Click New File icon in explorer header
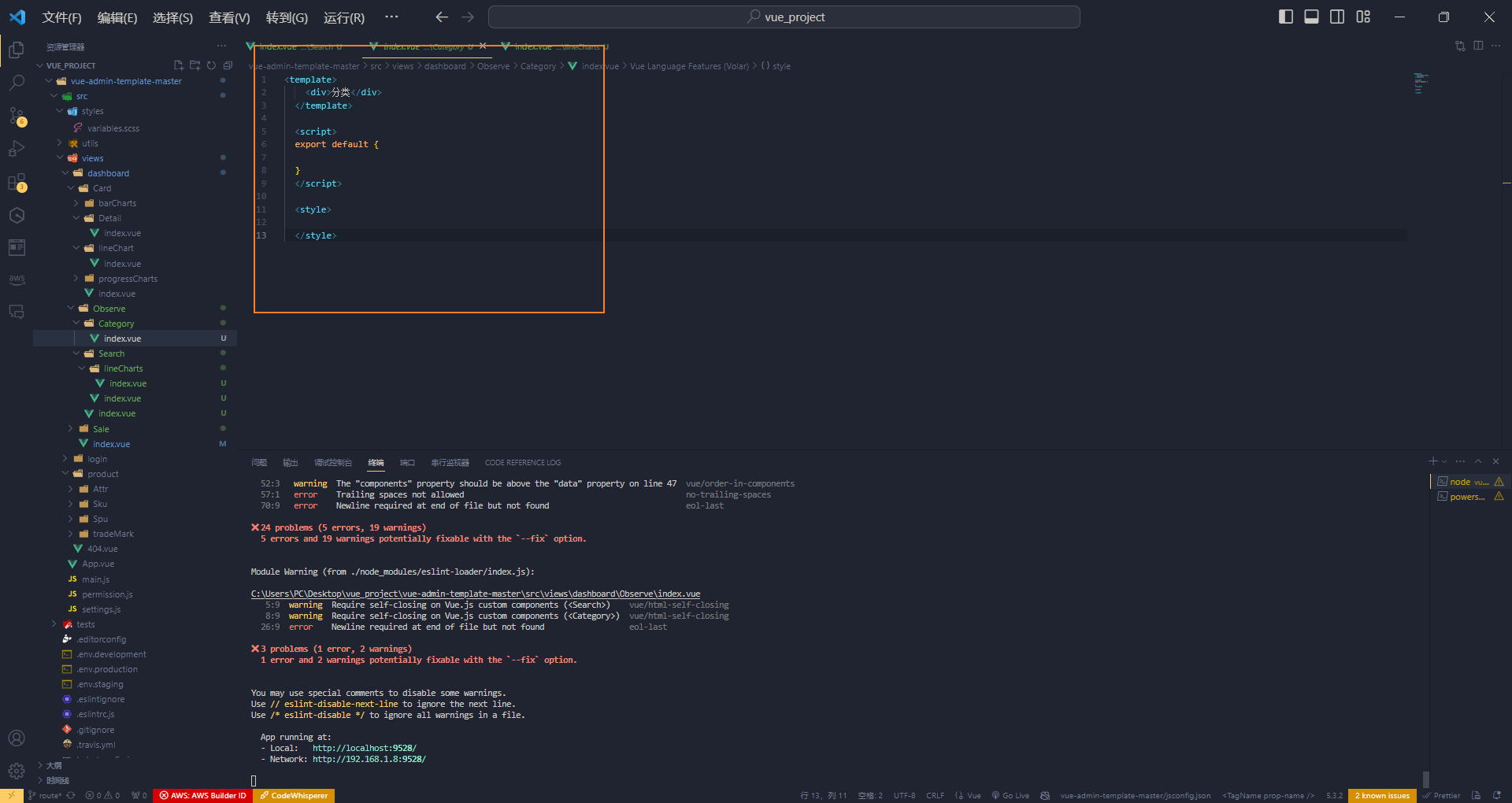 pyautogui.click(x=179, y=65)
